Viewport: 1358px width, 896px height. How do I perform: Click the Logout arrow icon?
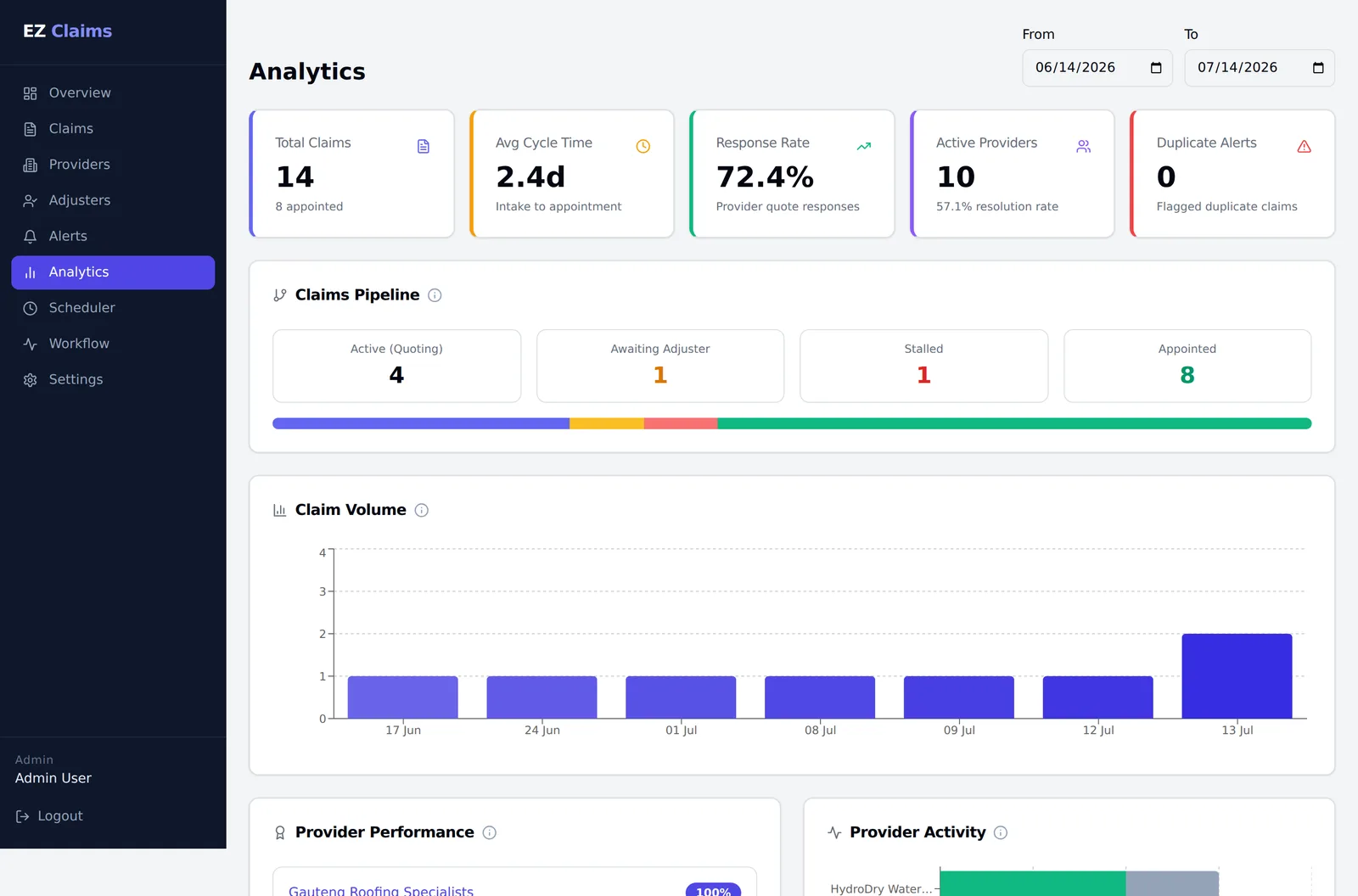[23, 816]
